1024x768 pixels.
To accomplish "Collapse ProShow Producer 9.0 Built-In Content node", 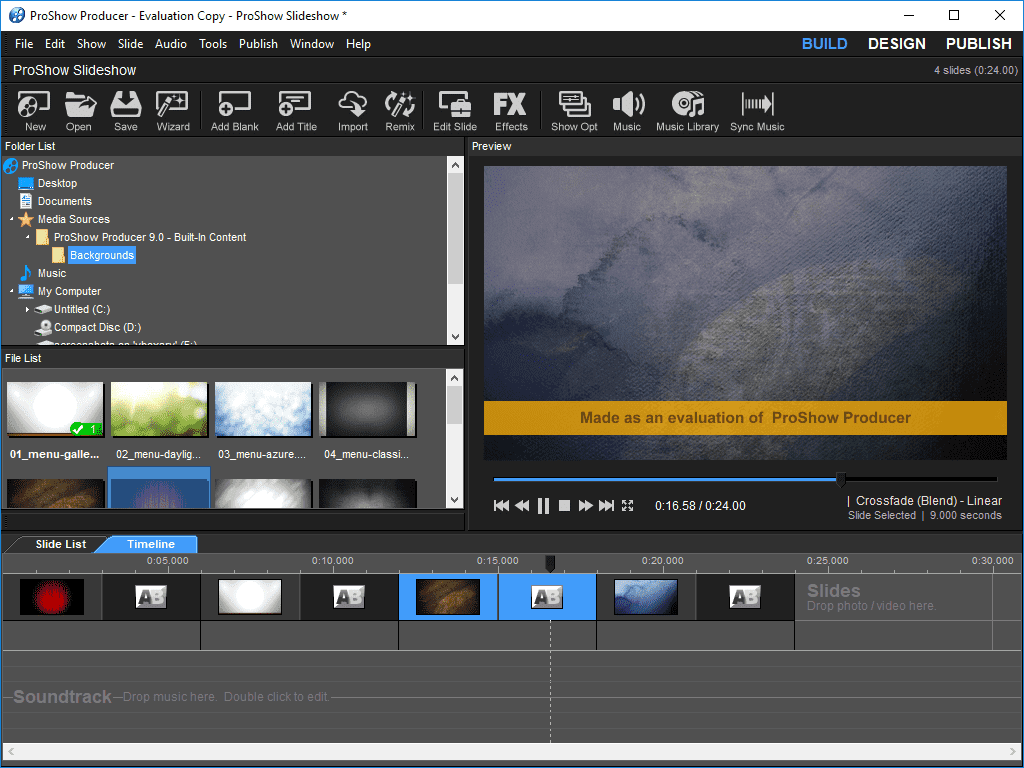I will coord(27,237).
